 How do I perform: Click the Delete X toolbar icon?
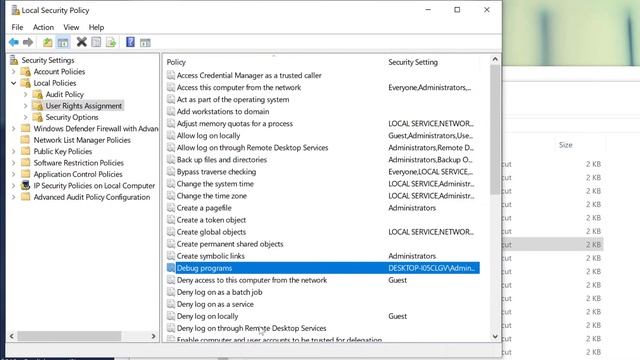tap(82, 42)
